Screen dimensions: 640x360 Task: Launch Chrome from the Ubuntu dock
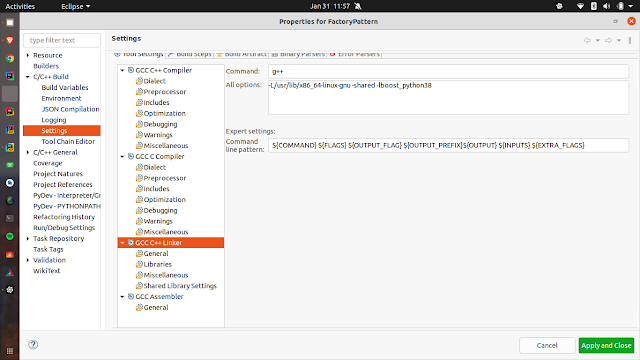tap(10, 58)
